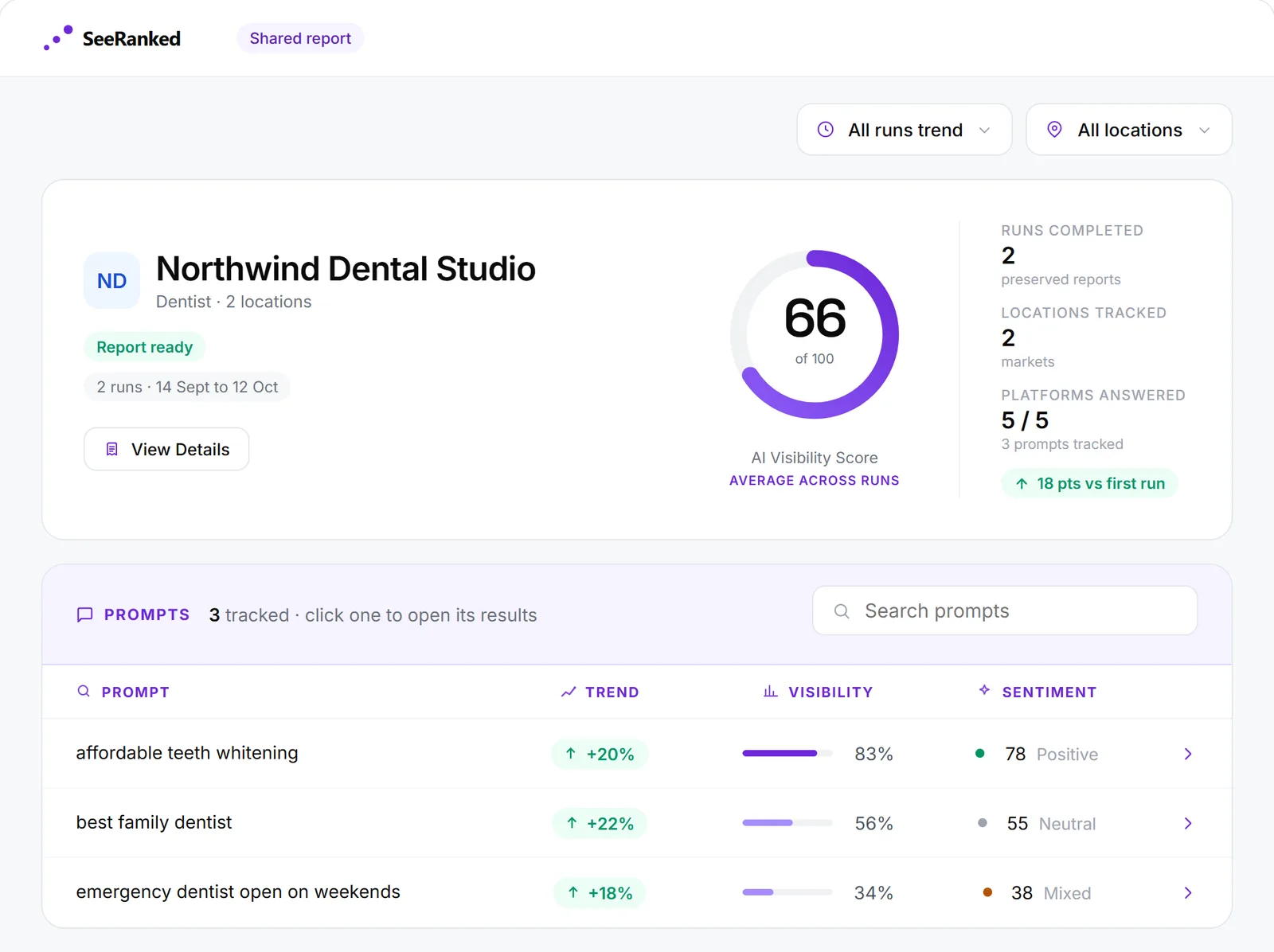Click the SeeRanked brand name

[x=131, y=38]
